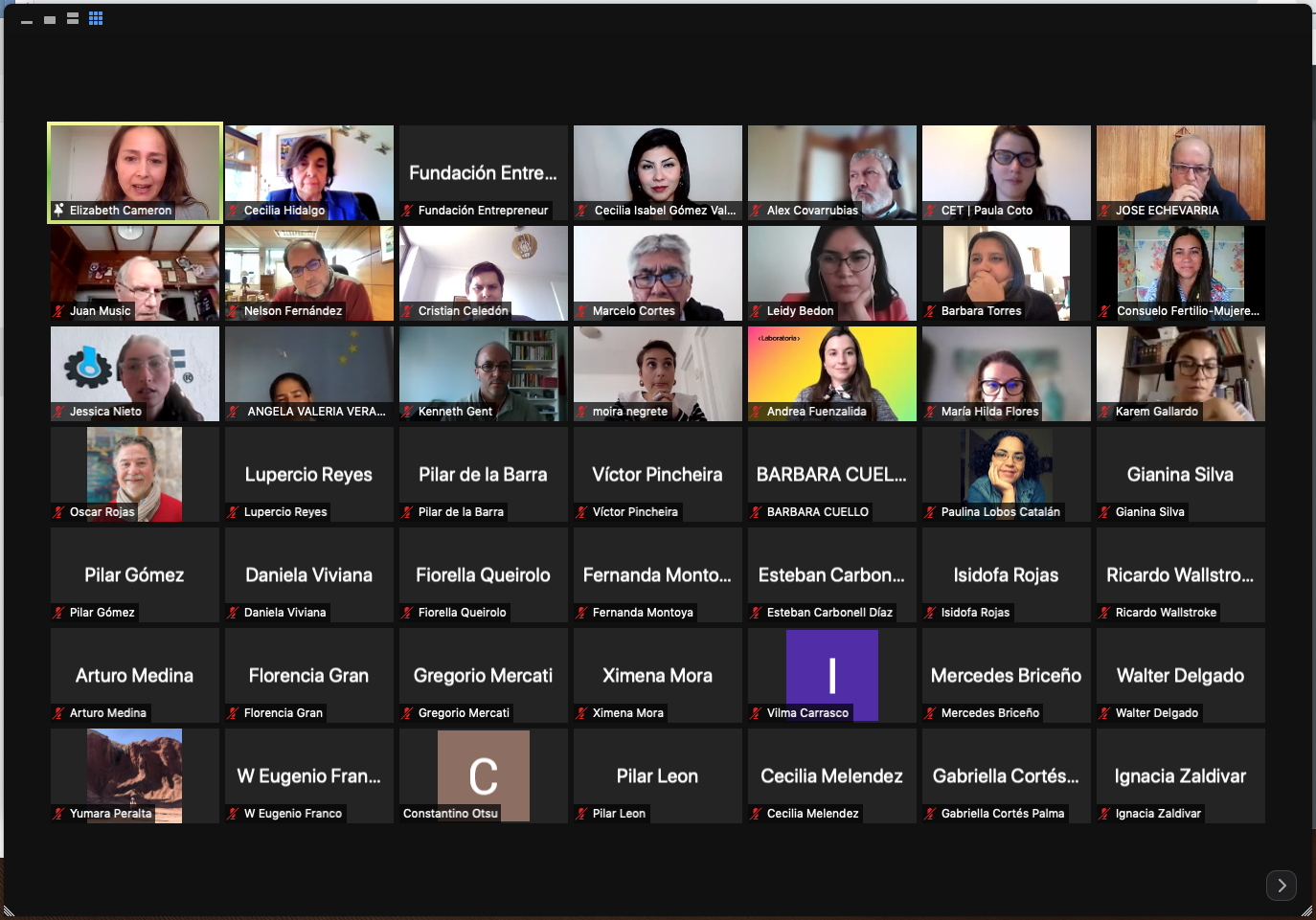The width and height of the screenshot is (1316, 920).
Task: Click muted mic icon by Kenneth Gent
Action: [x=407, y=412]
